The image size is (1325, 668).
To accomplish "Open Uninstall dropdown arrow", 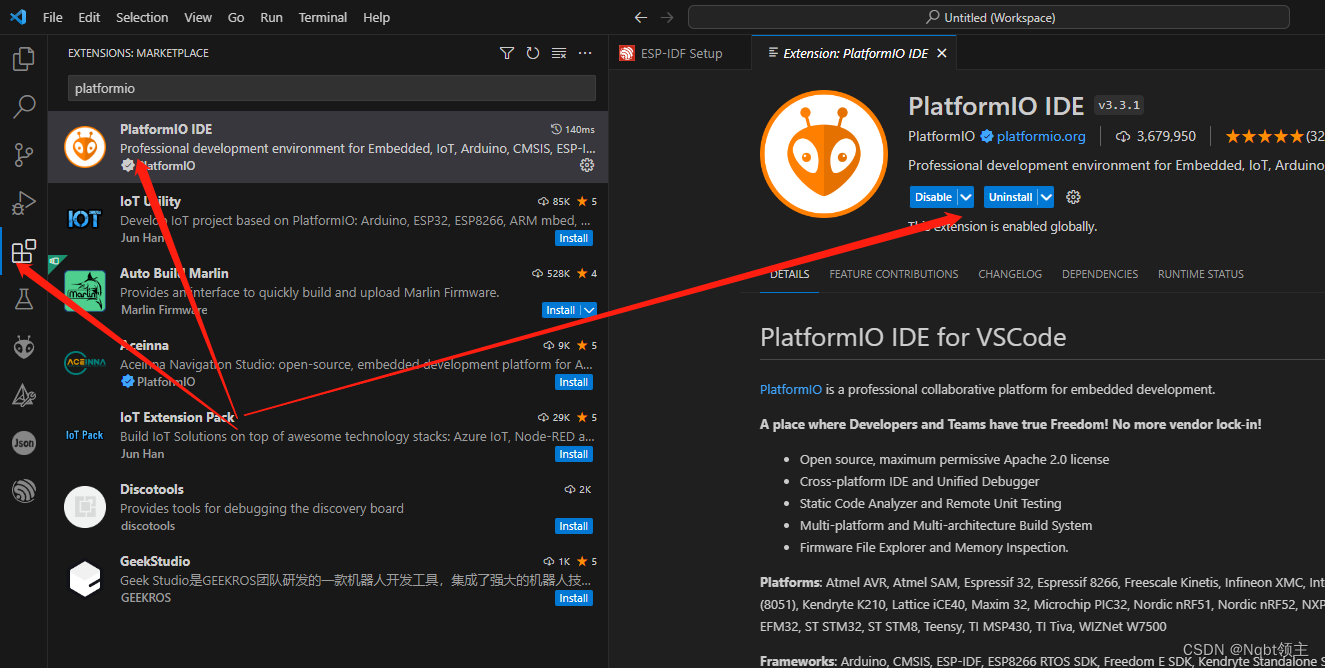I will click(x=1045, y=197).
